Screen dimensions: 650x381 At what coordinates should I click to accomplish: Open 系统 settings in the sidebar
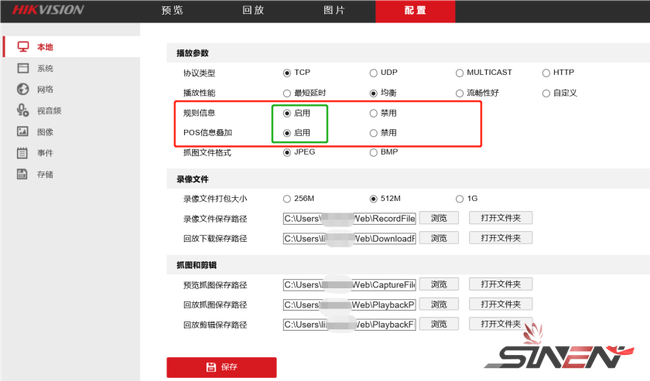[72, 68]
